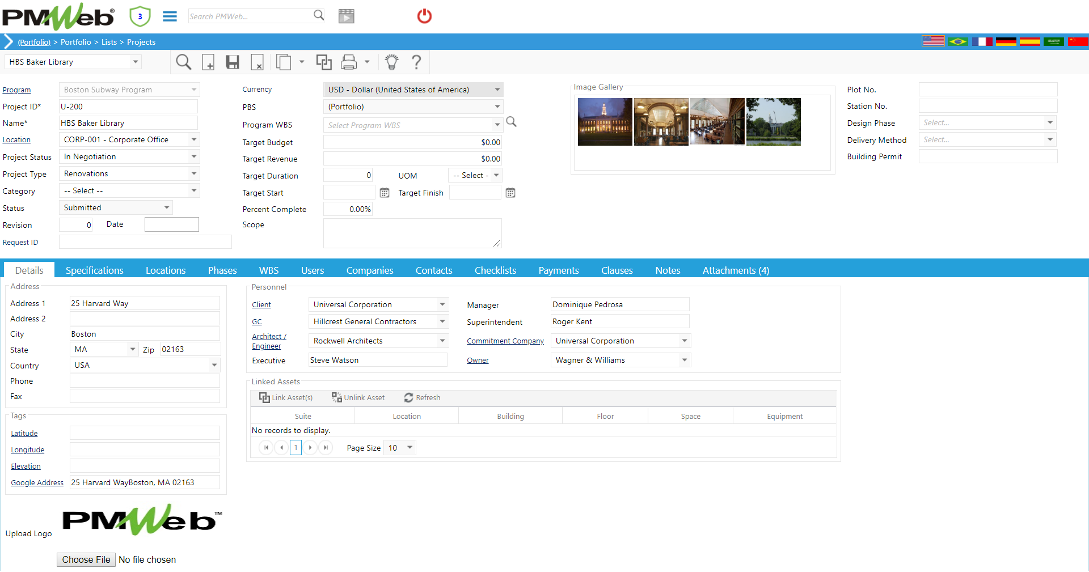Click the Program link label
The width and height of the screenshot is (1089, 572).
[17, 90]
